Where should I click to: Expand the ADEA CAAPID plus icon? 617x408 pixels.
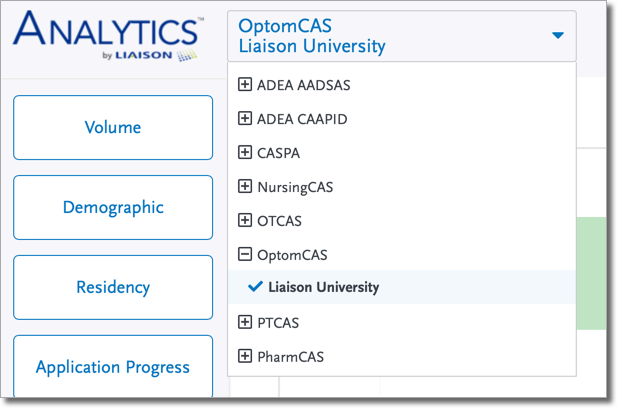click(x=245, y=118)
